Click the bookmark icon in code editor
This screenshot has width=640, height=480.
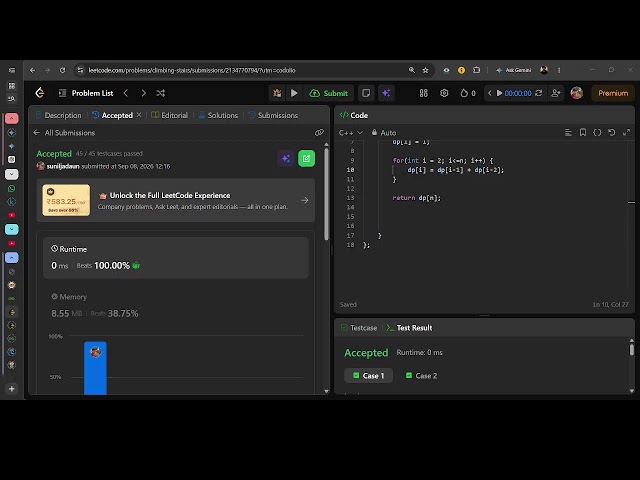(583, 132)
